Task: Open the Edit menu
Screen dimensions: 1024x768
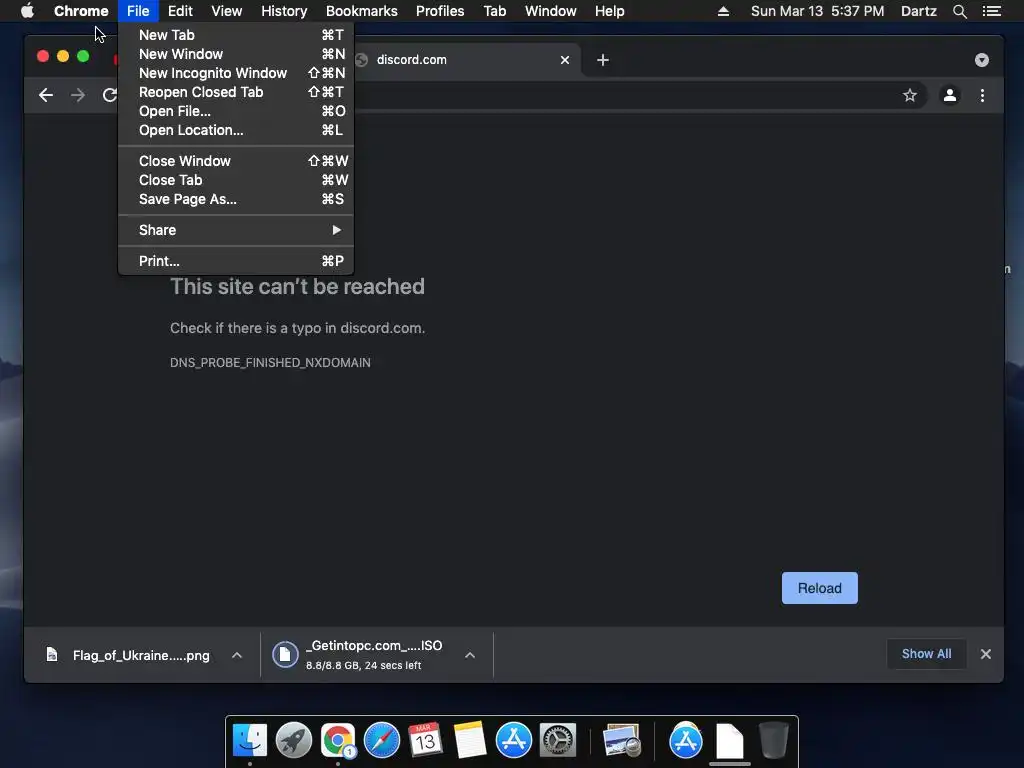Action: (x=180, y=11)
